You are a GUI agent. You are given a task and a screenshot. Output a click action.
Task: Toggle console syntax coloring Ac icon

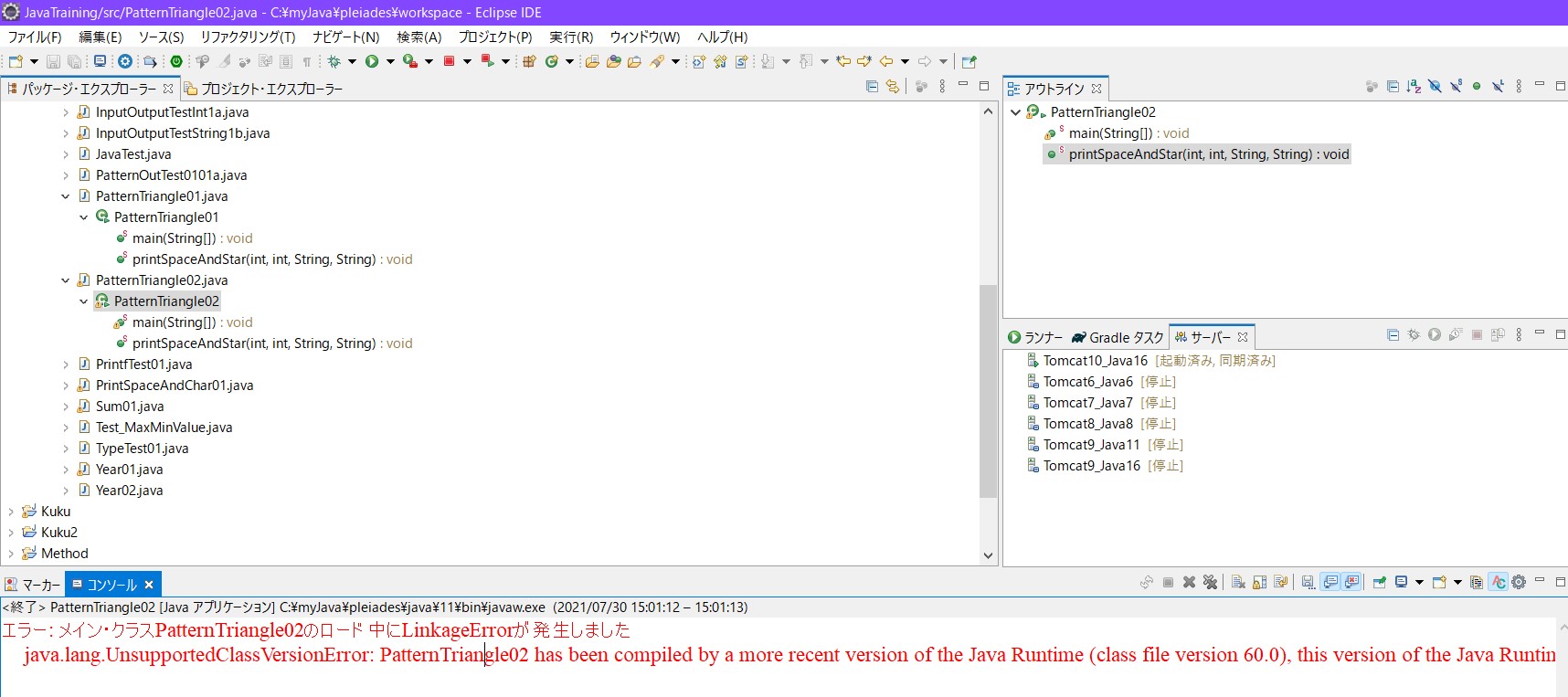pyautogui.click(x=1498, y=582)
